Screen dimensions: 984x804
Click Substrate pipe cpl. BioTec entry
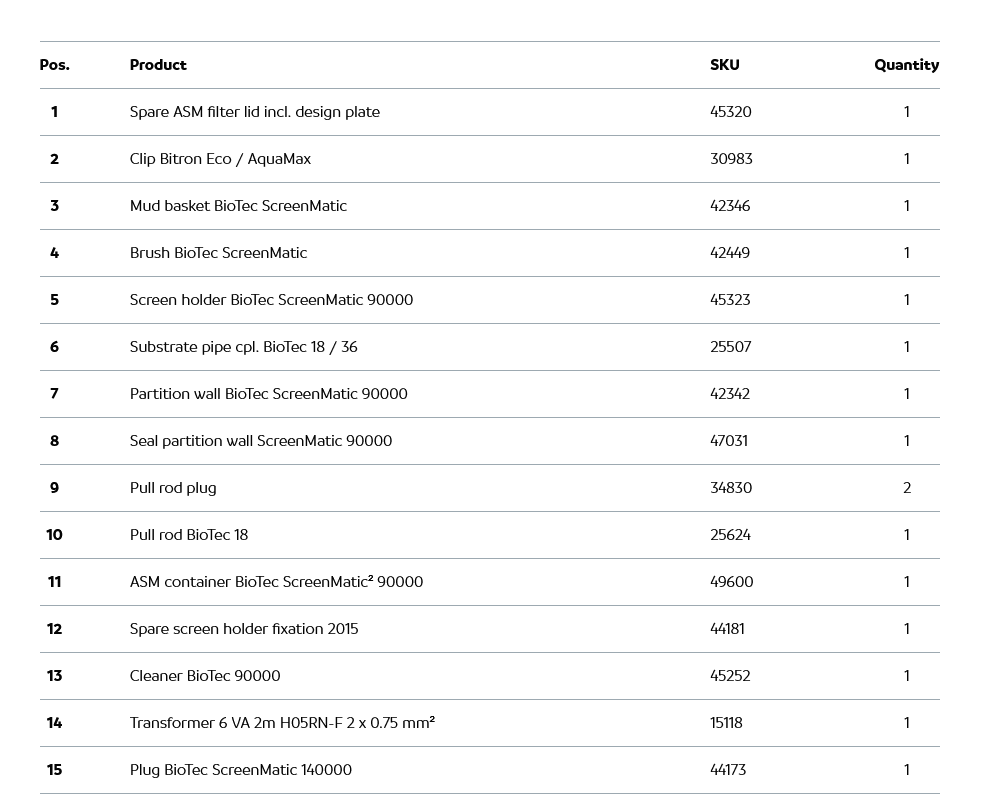tap(243, 347)
